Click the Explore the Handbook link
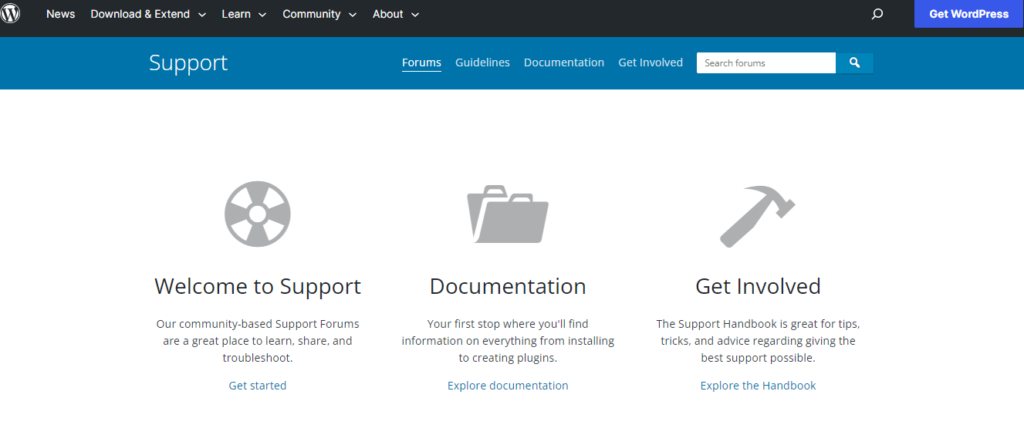This screenshot has height=435, width=1024. click(x=757, y=385)
